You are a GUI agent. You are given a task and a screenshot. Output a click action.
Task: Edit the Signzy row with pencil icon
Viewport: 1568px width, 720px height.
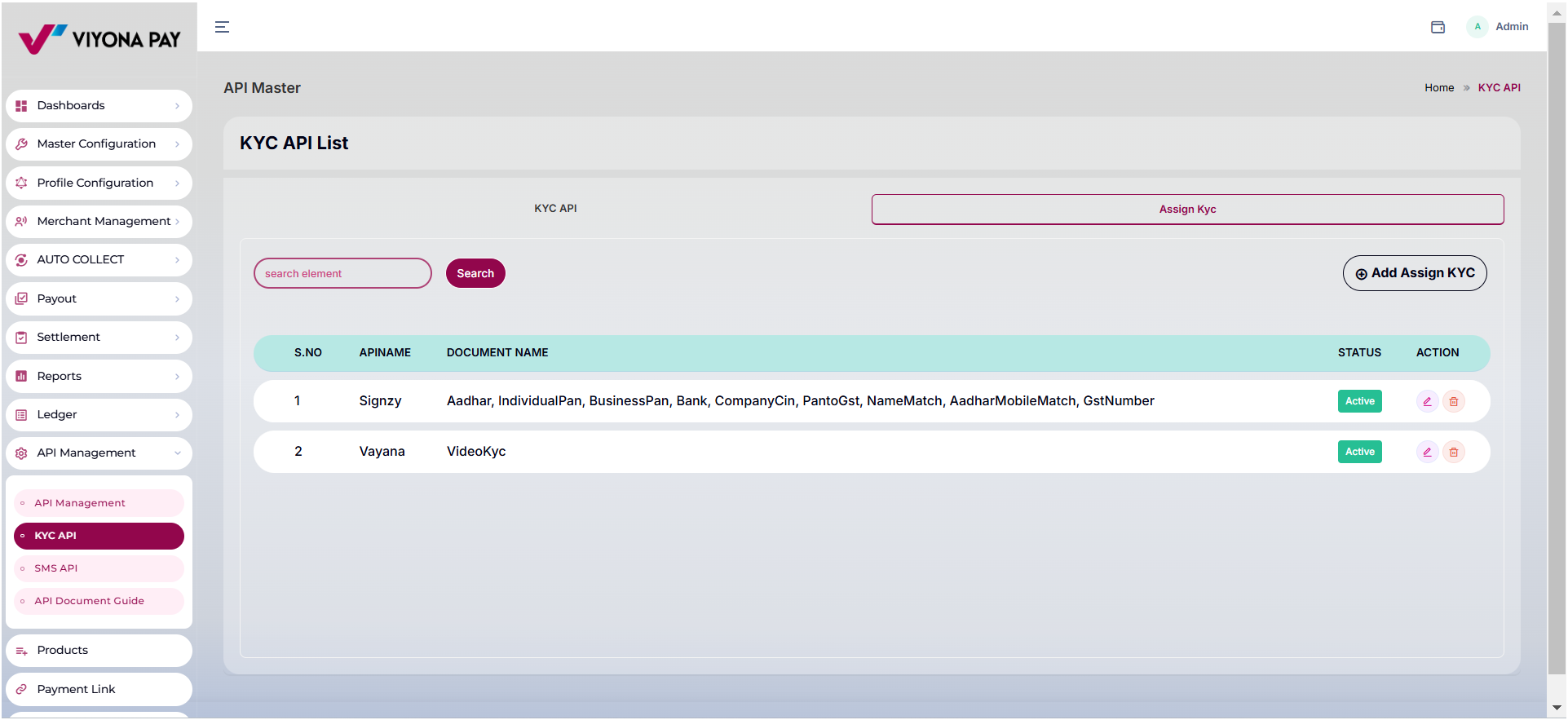click(x=1427, y=401)
